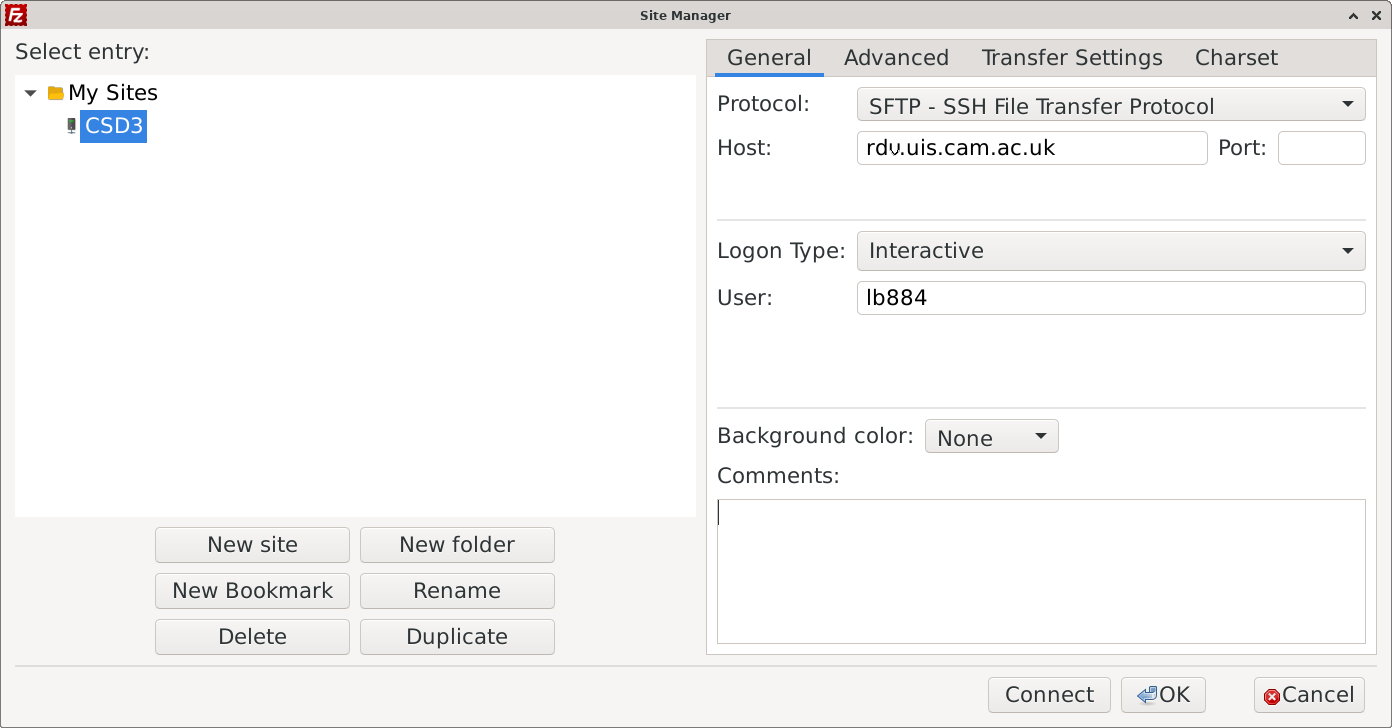Screen dimensions: 1392x728
Task: Click the New folder button
Action: (457, 545)
